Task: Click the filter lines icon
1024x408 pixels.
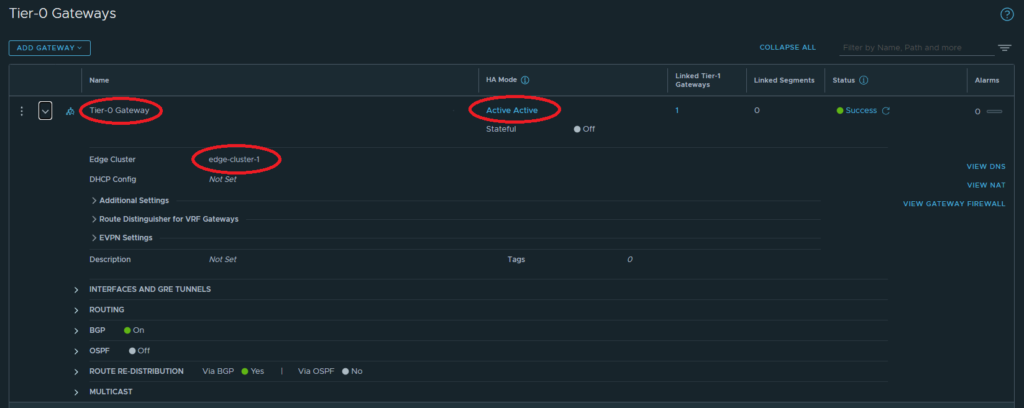Action: coord(1004,48)
